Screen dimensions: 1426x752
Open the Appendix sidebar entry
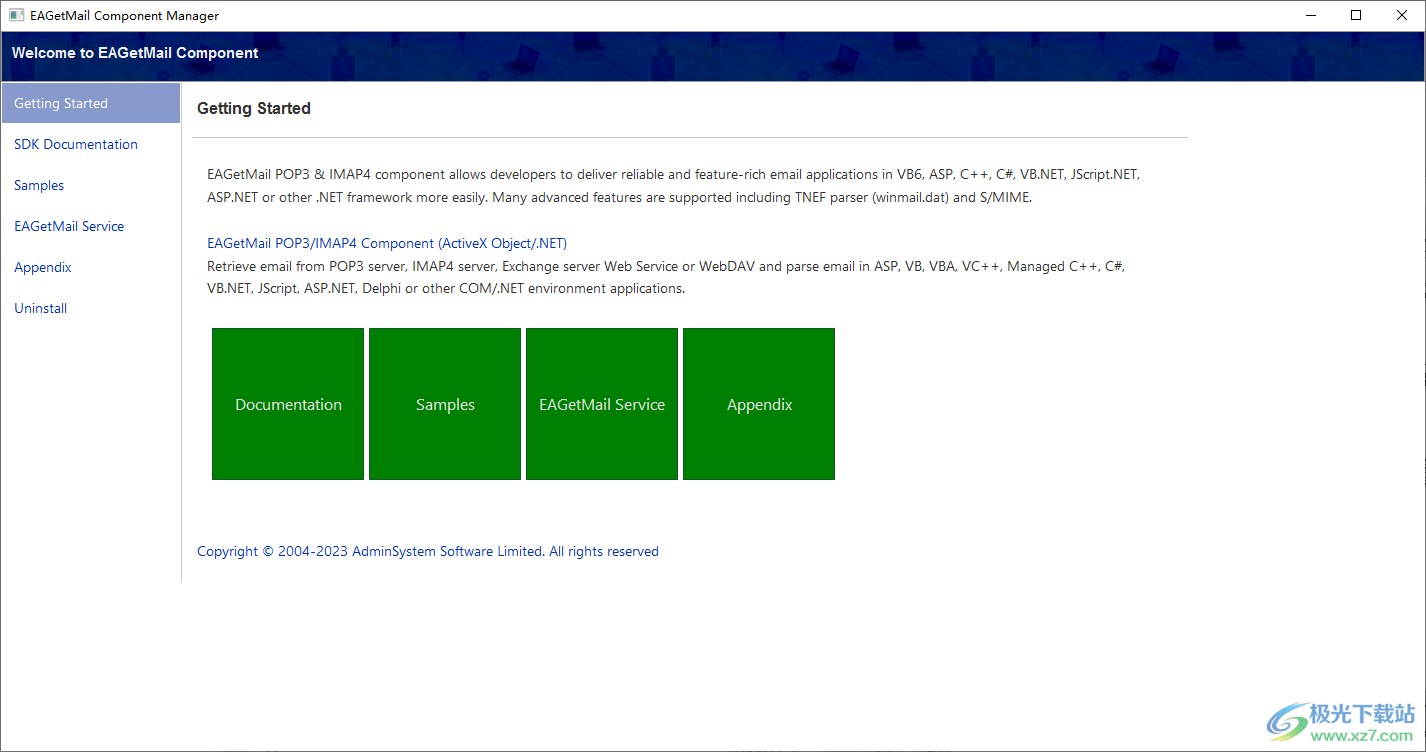43,267
